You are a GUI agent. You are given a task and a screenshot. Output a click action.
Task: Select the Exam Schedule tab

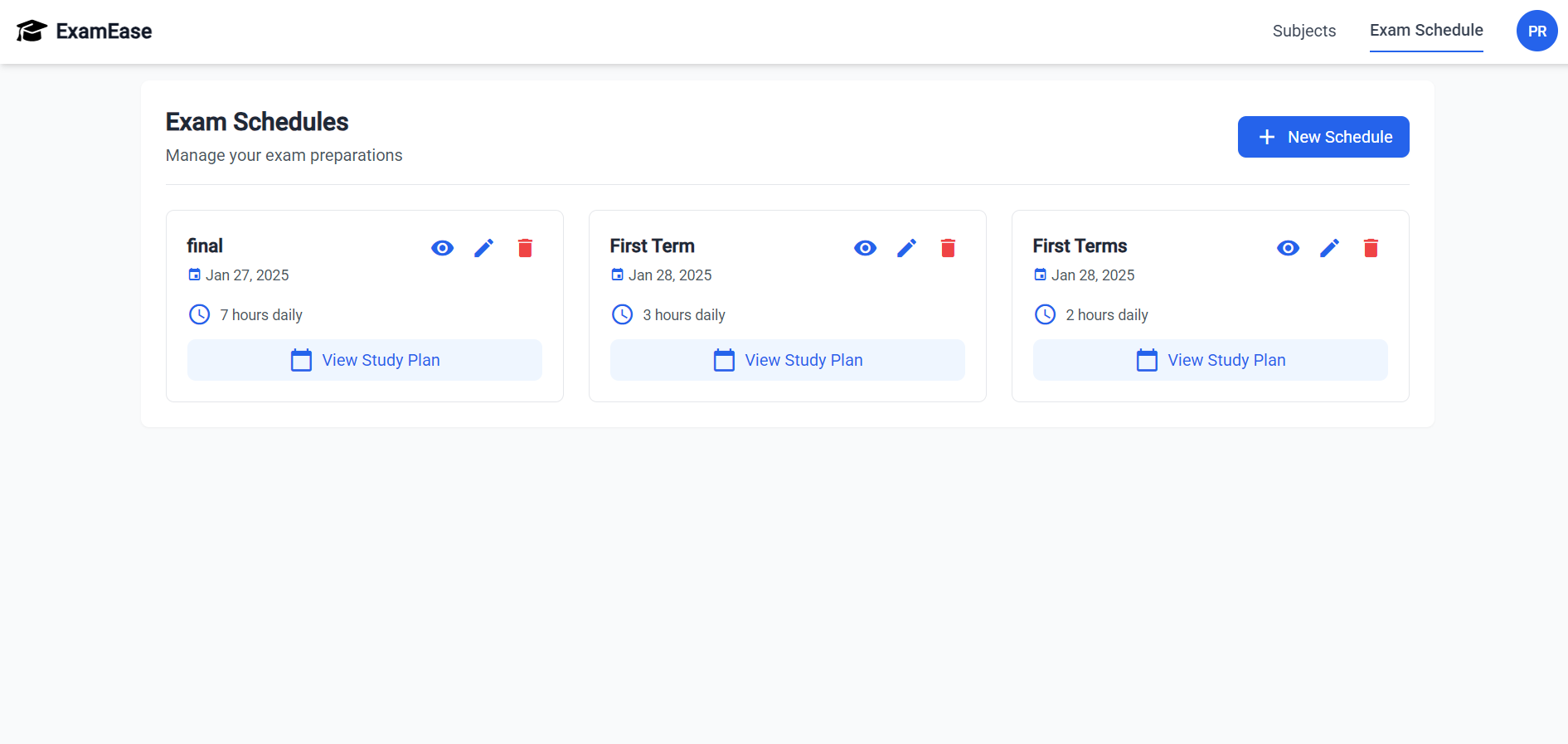(1426, 31)
